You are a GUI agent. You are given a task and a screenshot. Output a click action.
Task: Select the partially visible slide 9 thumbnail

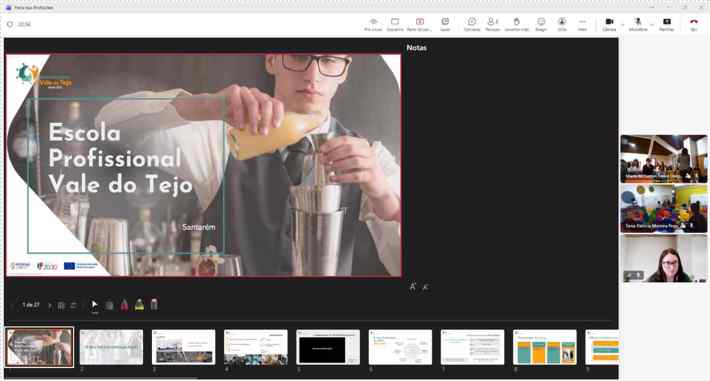602,347
